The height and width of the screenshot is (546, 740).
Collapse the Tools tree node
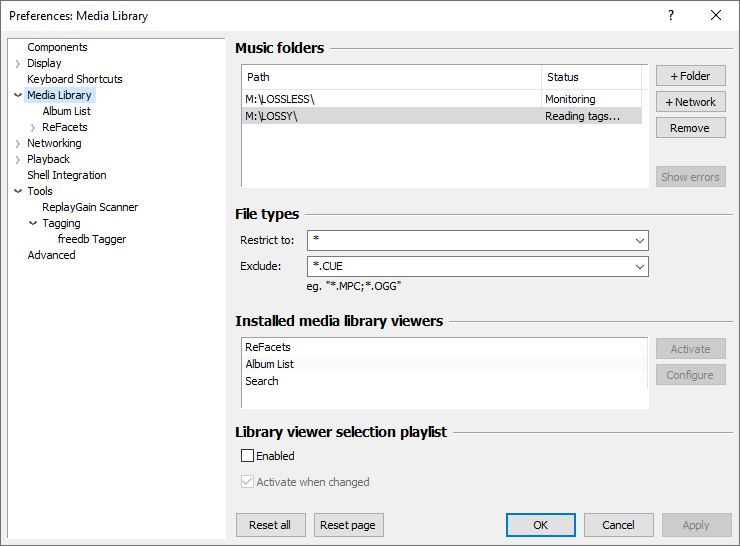point(18,192)
